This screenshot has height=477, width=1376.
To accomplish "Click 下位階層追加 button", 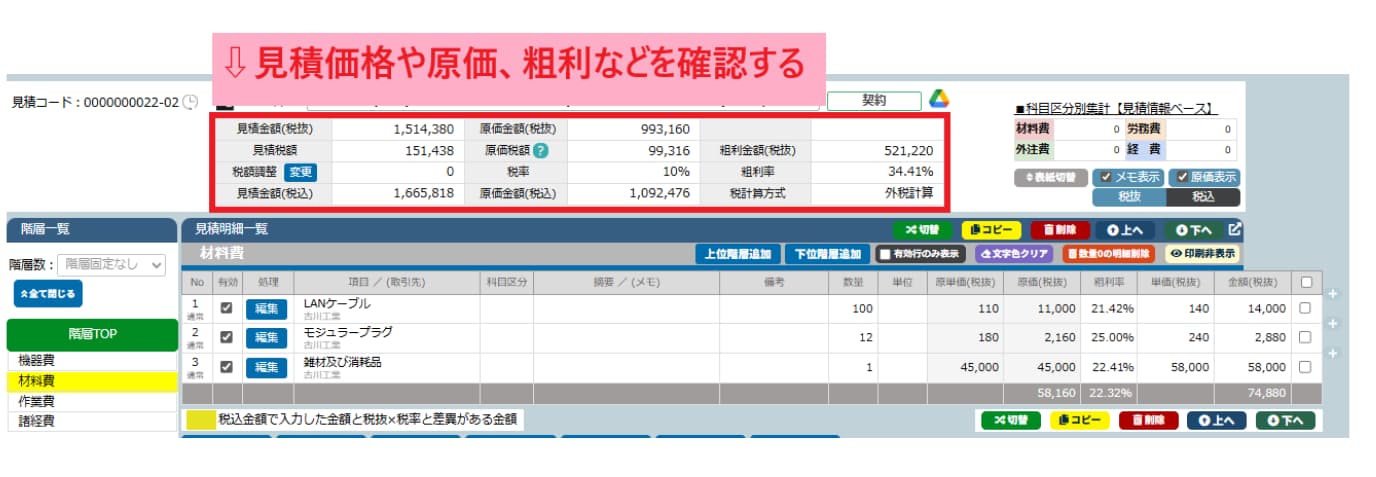I will point(827,254).
